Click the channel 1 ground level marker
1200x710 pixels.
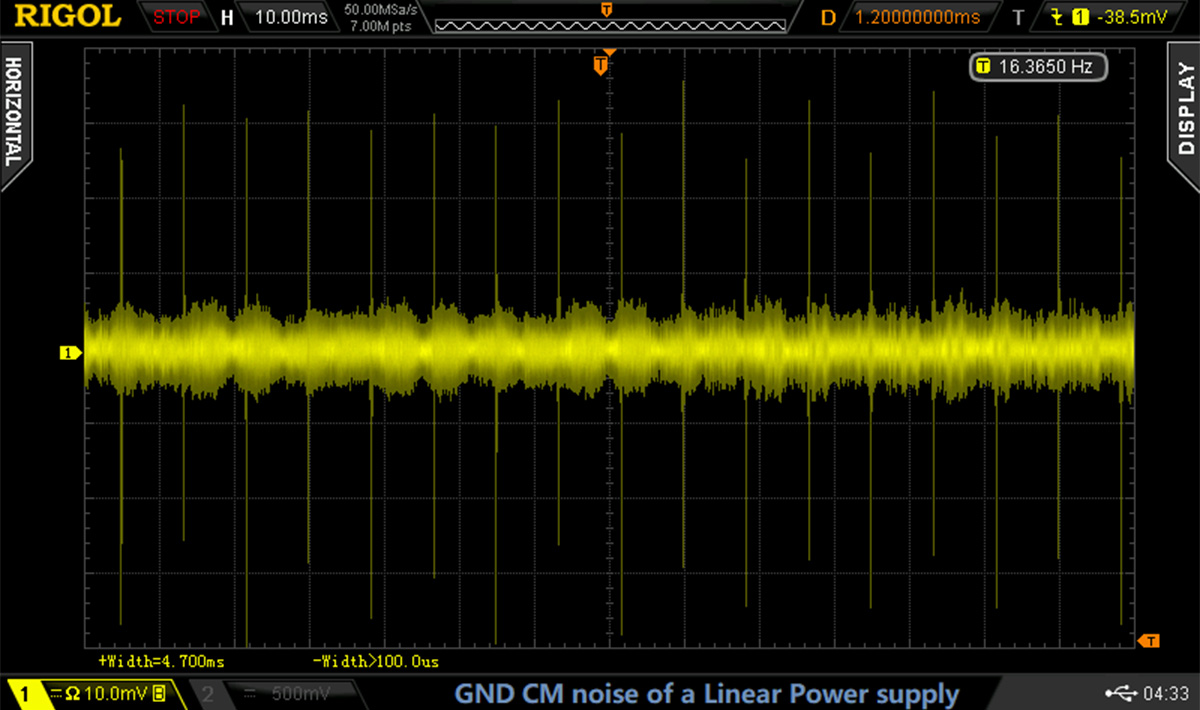coord(71,352)
